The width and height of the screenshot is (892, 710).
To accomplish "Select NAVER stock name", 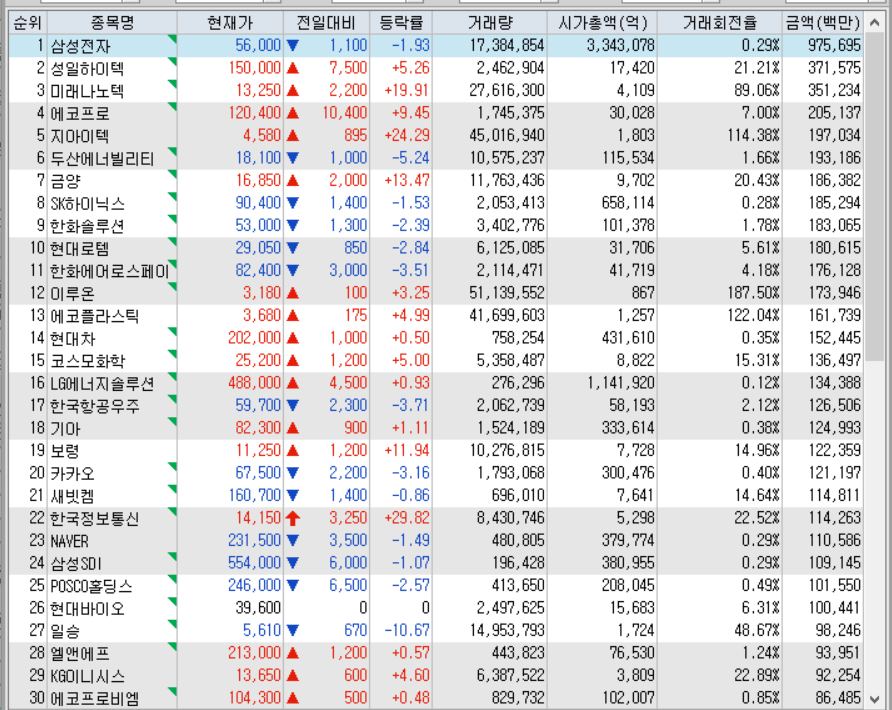I will tap(69, 540).
